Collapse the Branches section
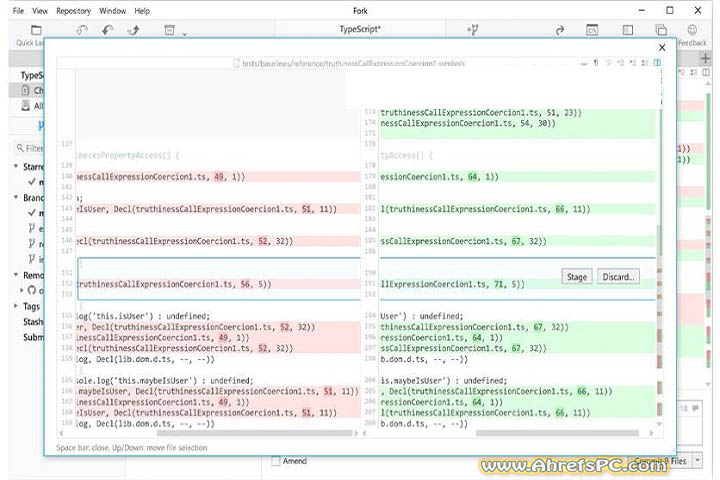Image resolution: width=720 pixels, height=480 pixels. click(x=16, y=197)
